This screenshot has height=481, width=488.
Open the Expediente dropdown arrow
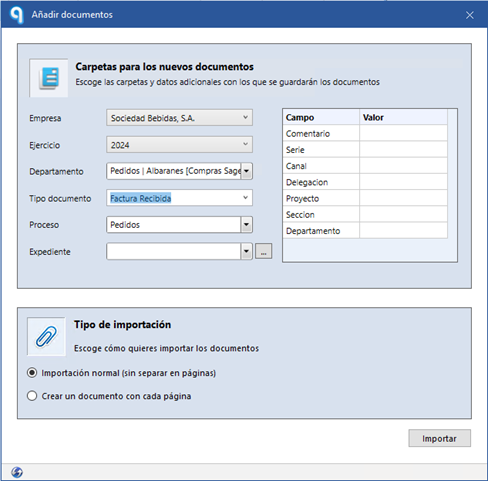[246, 251]
